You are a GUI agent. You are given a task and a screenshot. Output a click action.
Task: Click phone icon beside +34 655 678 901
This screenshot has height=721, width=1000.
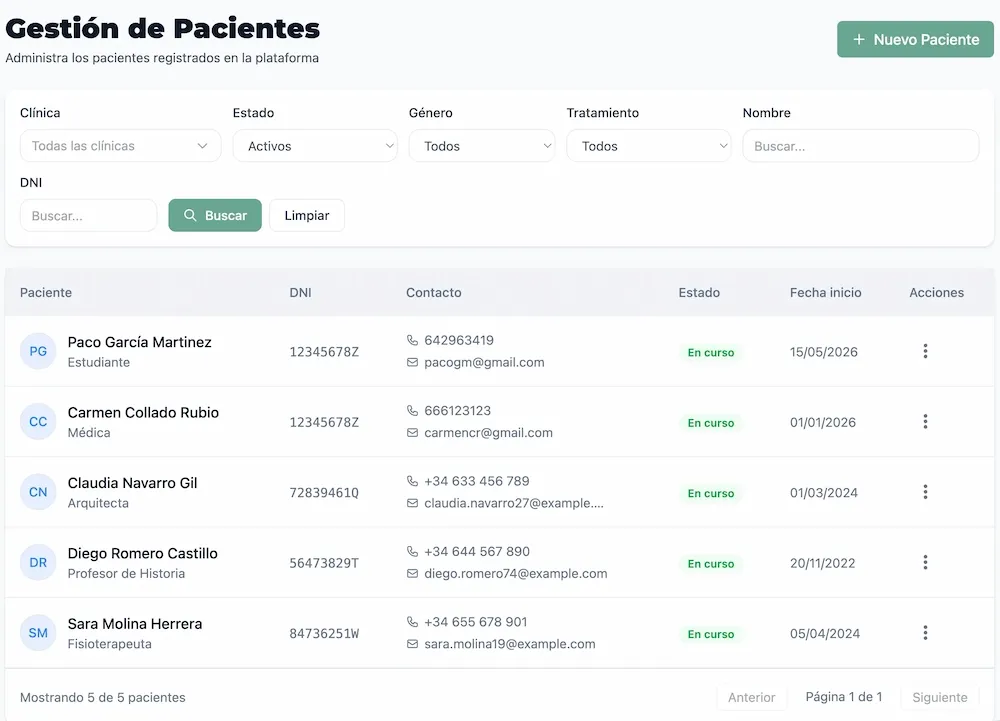click(413, 622)
